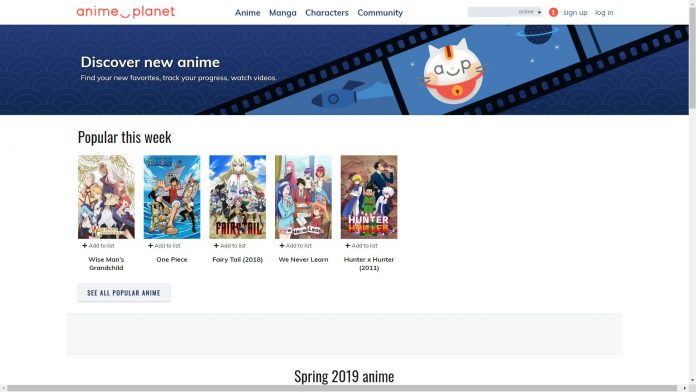Click the scroll right arrow
This screenshot has width=696, height=392.
[684, 388]
